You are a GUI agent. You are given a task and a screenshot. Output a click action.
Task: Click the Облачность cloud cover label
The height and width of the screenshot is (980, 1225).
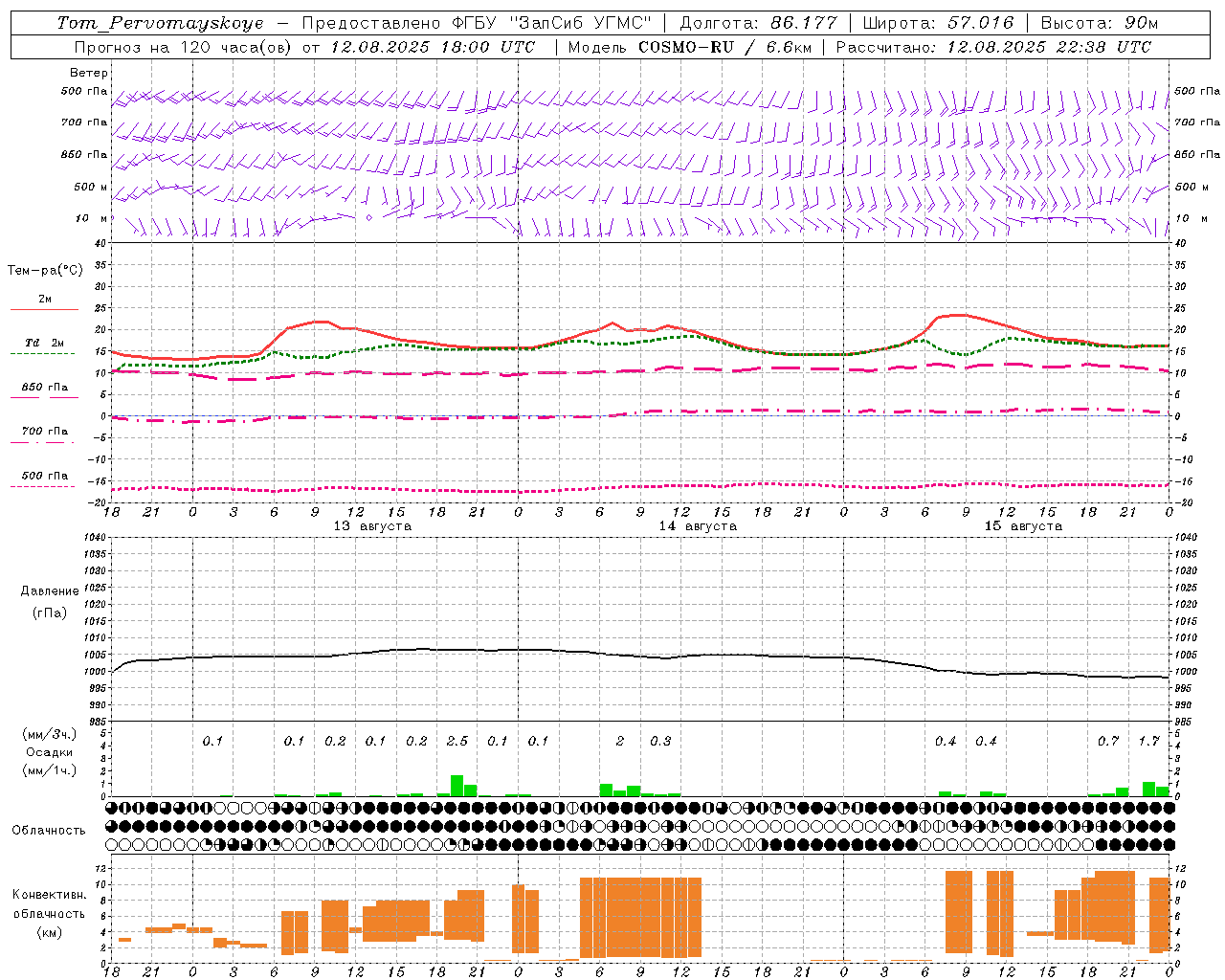49,831
